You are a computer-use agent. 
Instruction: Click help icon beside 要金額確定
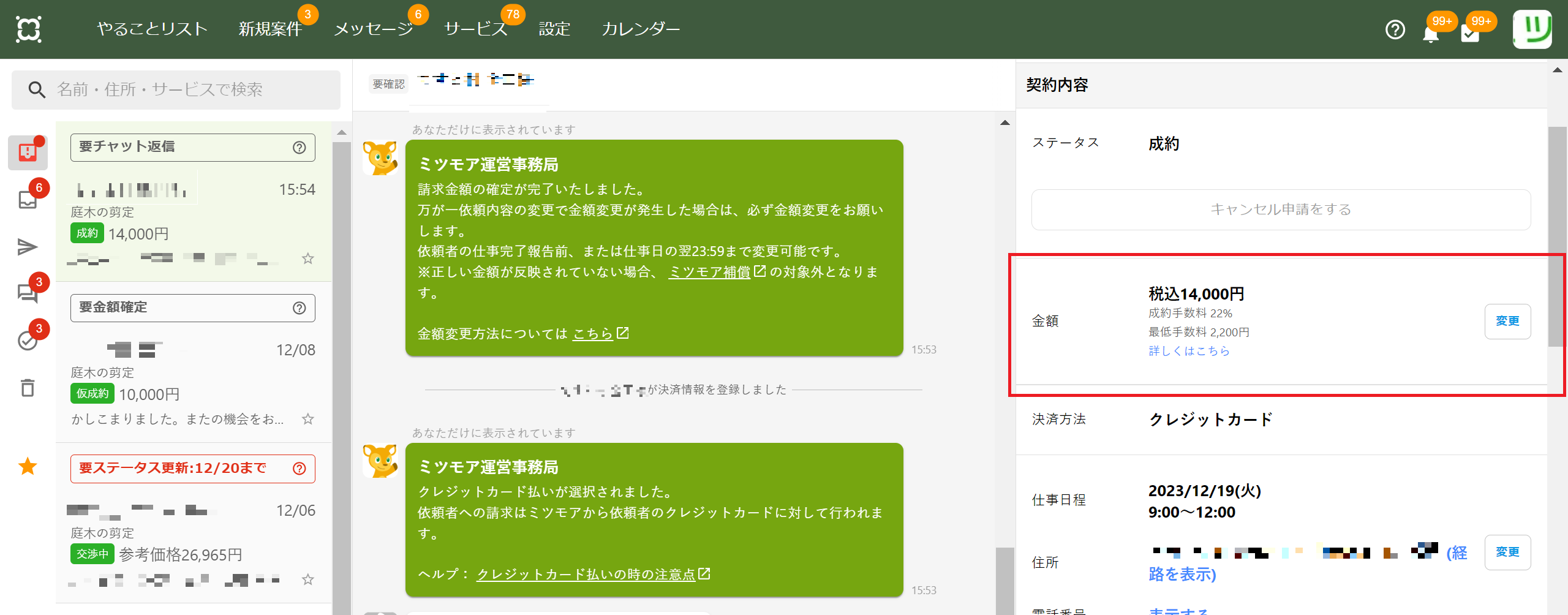tap(300, 308)
